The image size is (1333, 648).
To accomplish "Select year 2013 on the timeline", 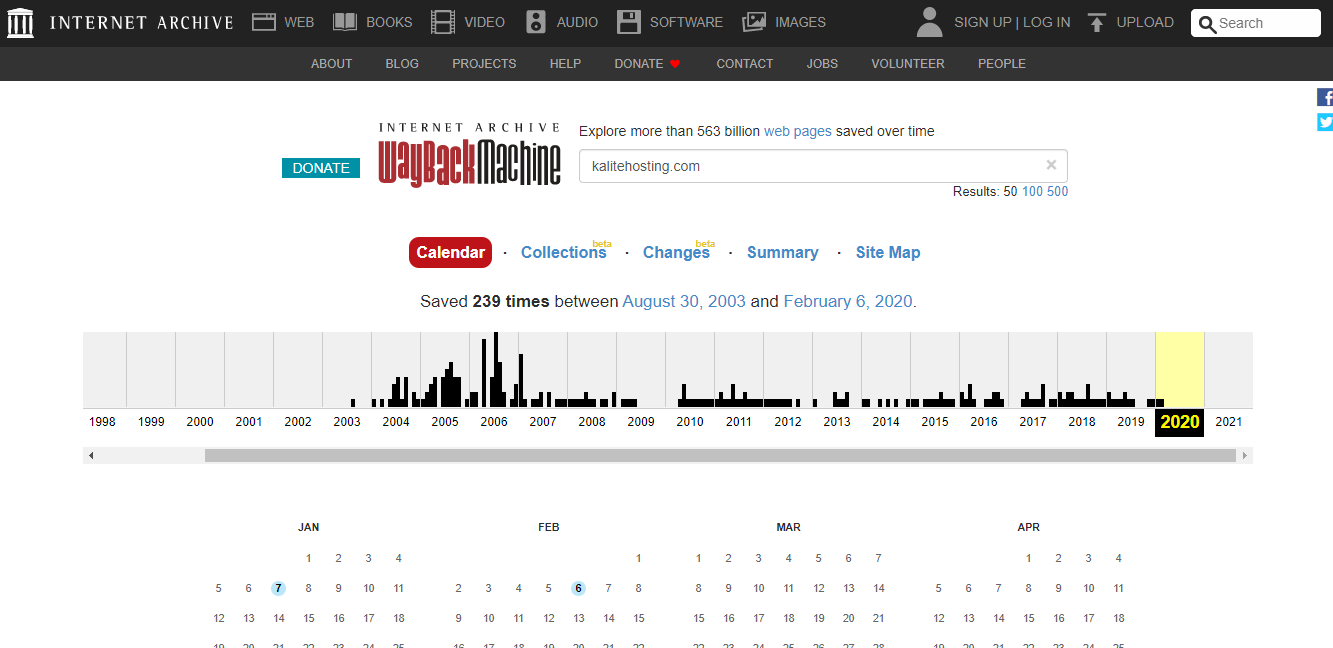I will 837,422.
